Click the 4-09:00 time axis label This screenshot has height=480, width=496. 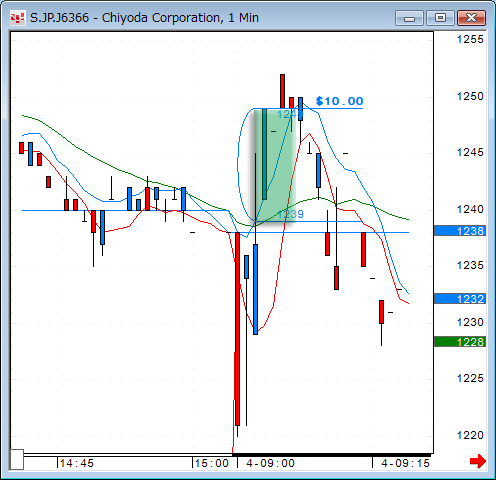click(270, 463)
